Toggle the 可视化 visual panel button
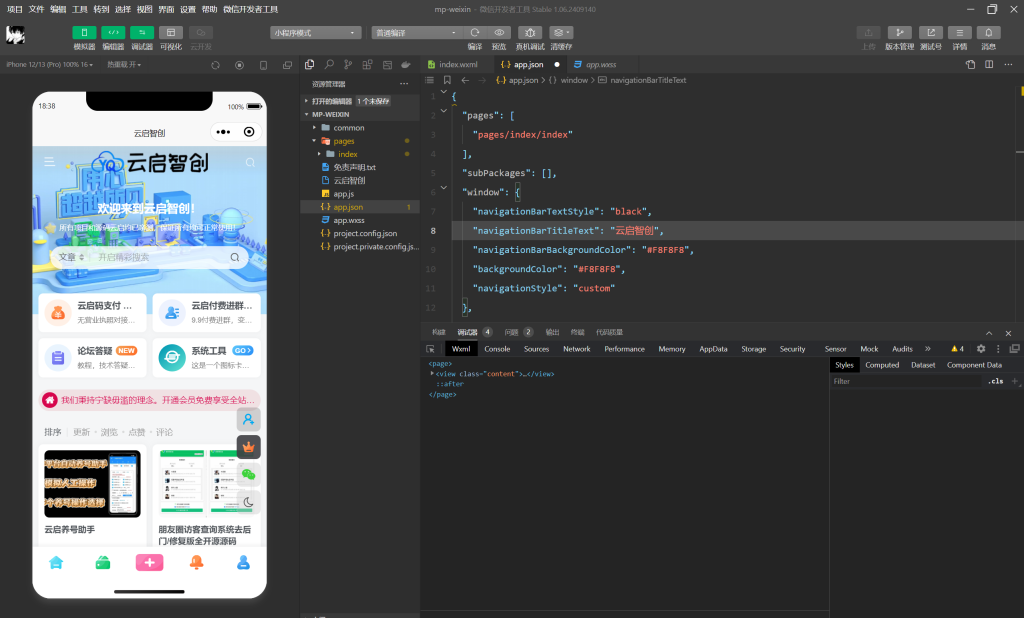Screen dimensions: 1024x618 (170, 33)
